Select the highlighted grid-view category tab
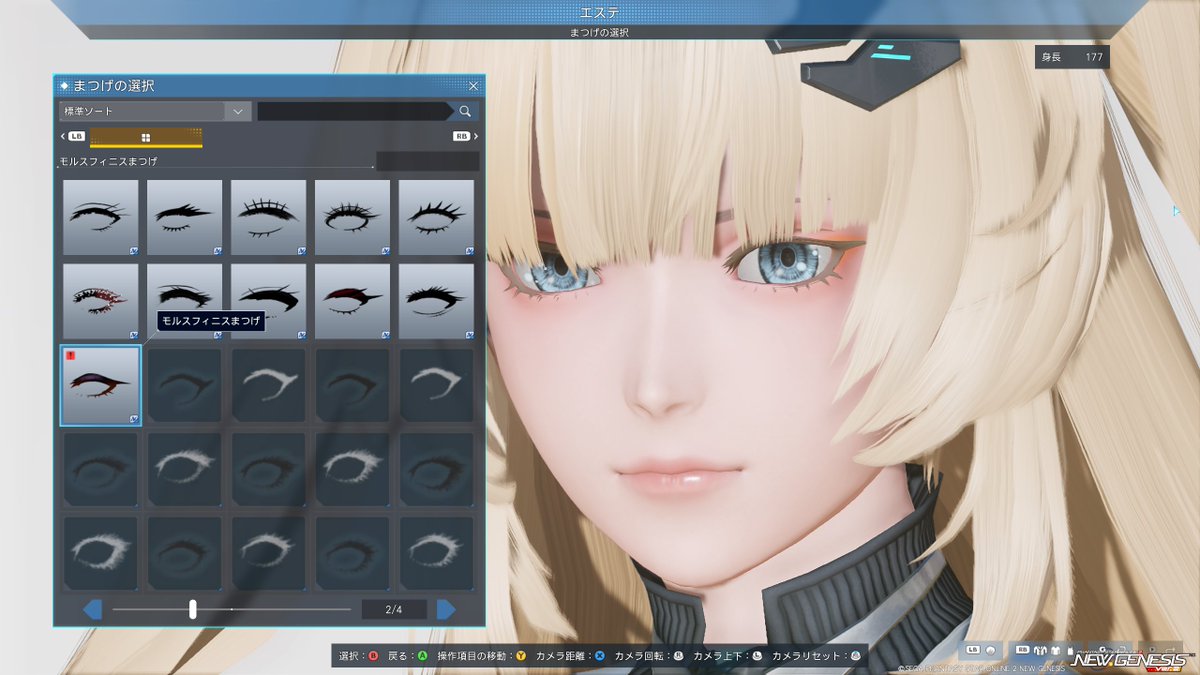The height and width of the screenshot is (675, 1200). tap(146, 137)
